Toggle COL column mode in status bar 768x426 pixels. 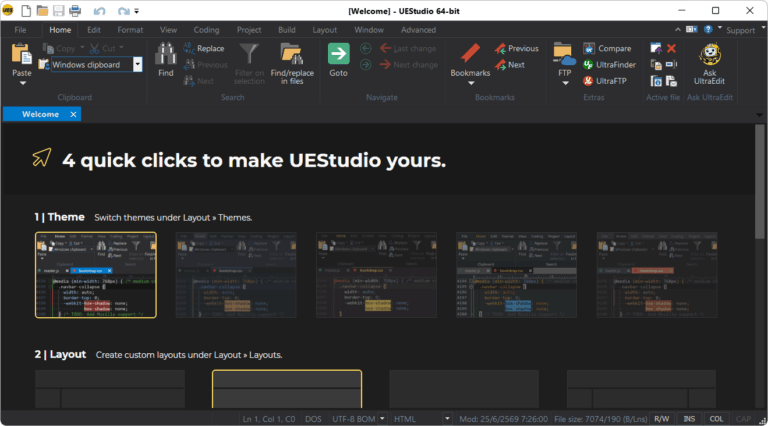pyautogui.click(x=716, y=419)
